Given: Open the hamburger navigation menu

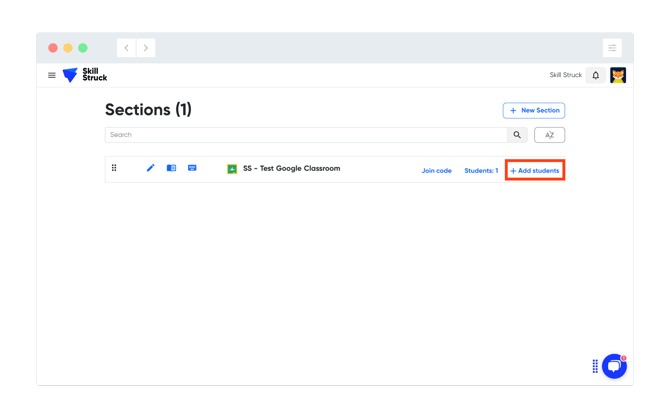Looking at the screenshot, I should tap(52, 75).
